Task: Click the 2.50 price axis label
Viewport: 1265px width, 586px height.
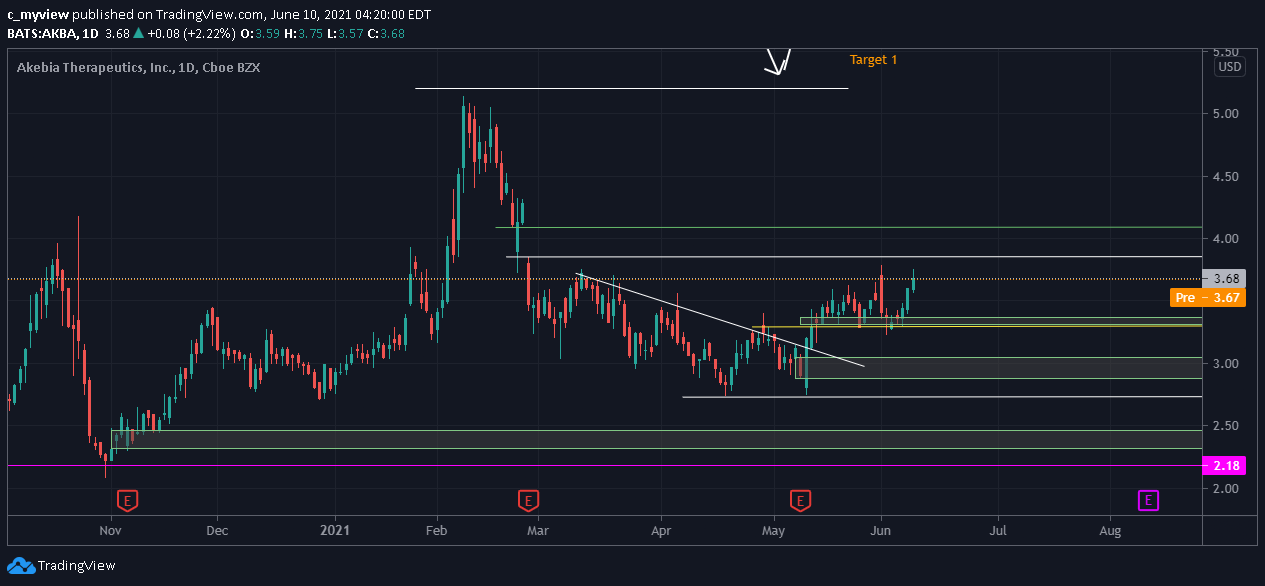Action: click(1226, 426)
